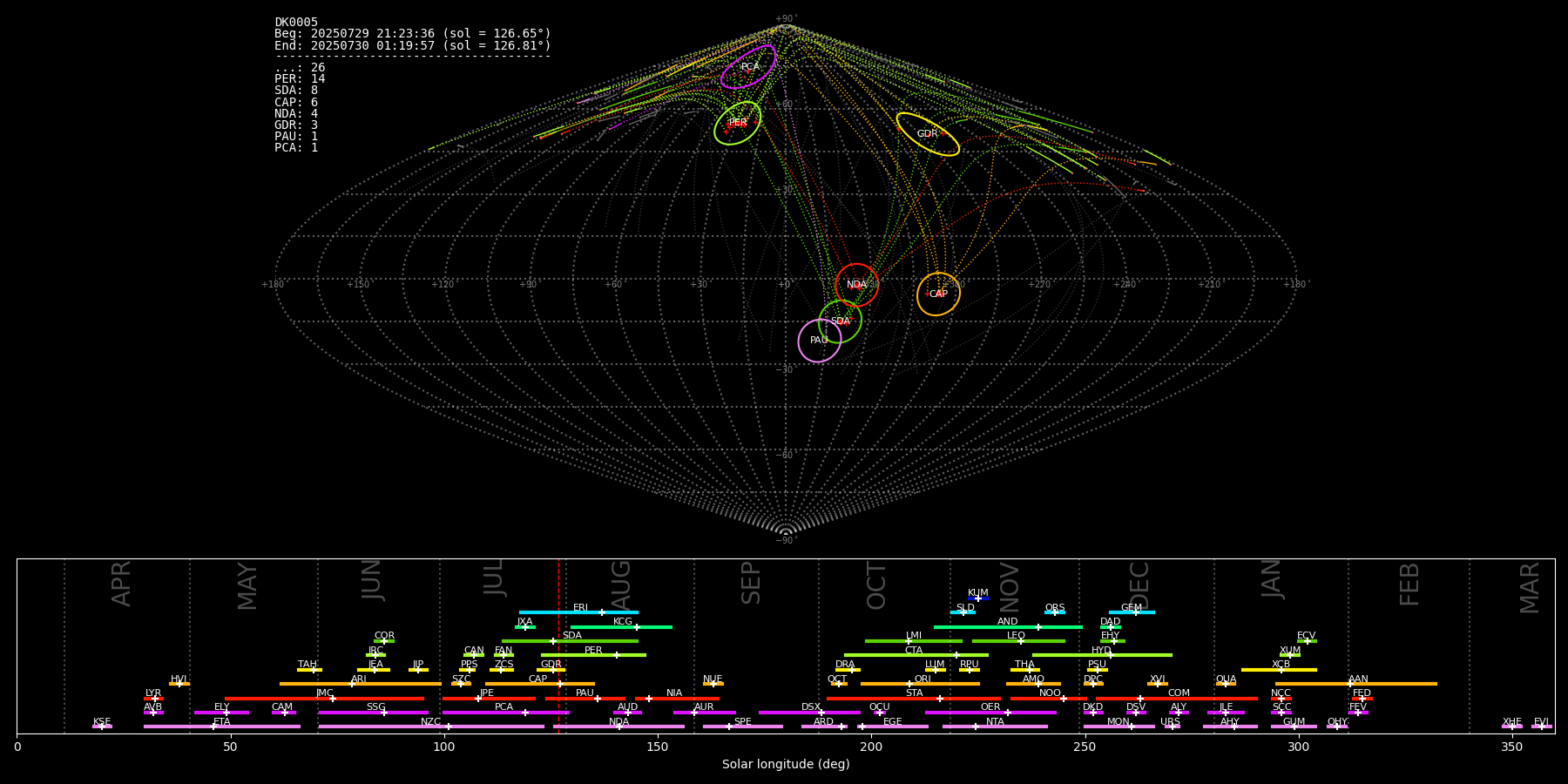Screen dimensions: 1568x784
Task: Click the 150 tick label on solar longitude axis
Action: pyautogui.click(x=658, y=747)
